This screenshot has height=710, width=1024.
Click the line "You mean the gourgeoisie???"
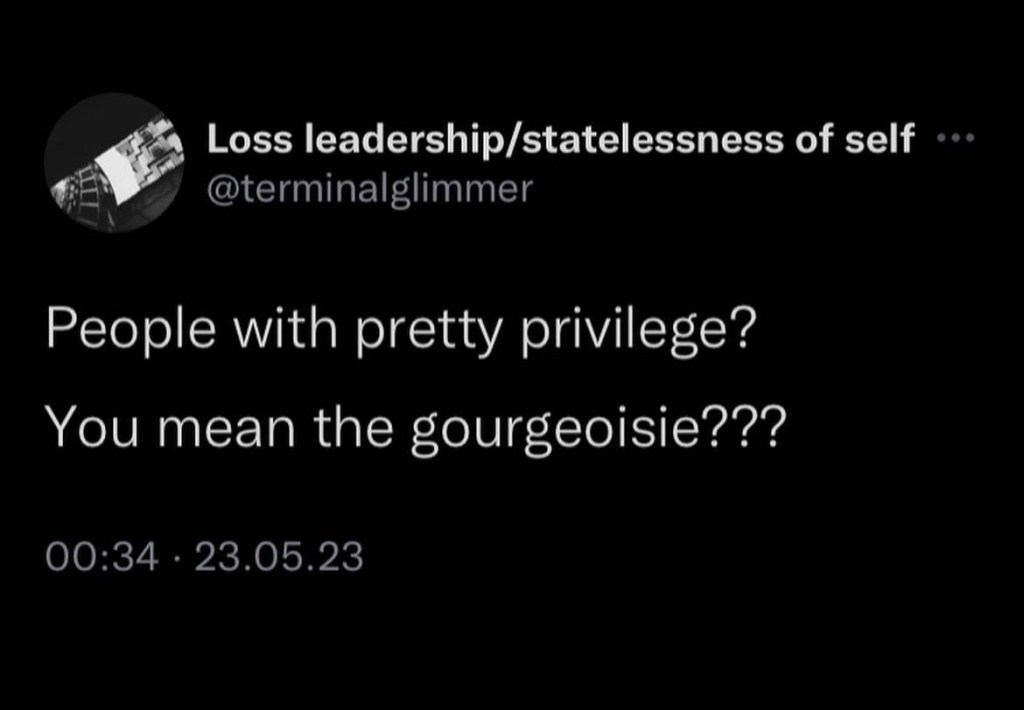click(416, 431)
